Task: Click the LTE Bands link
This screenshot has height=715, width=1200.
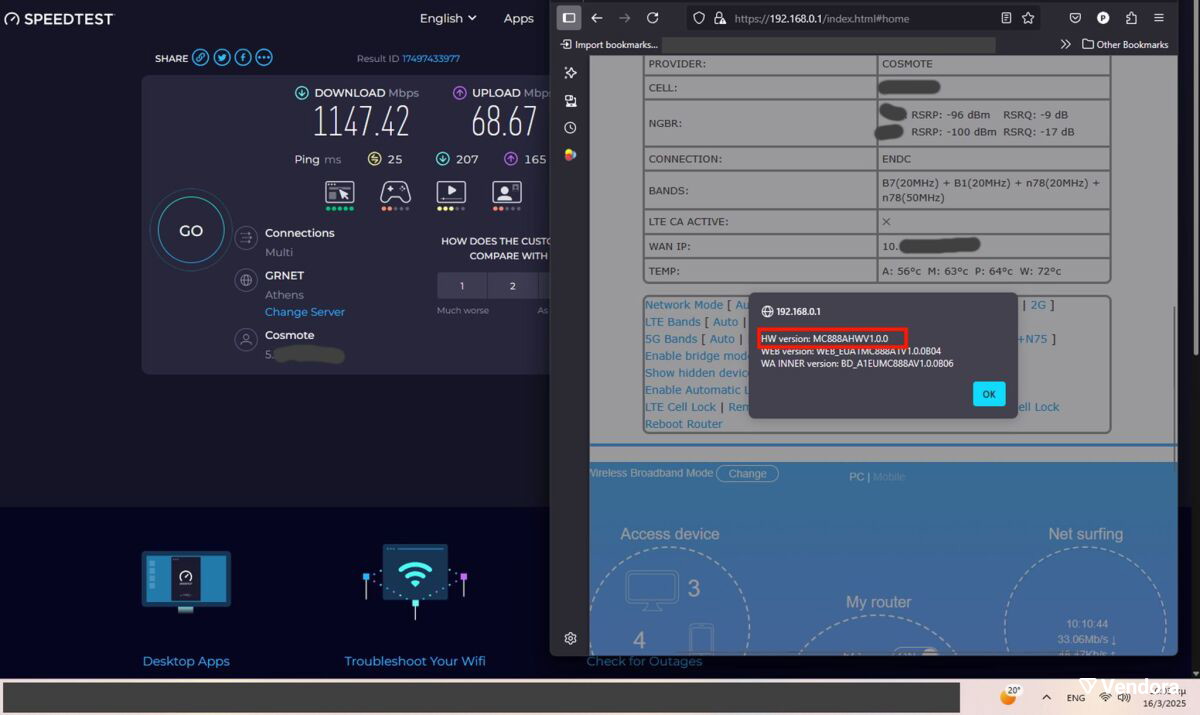Action: (673, 322)
